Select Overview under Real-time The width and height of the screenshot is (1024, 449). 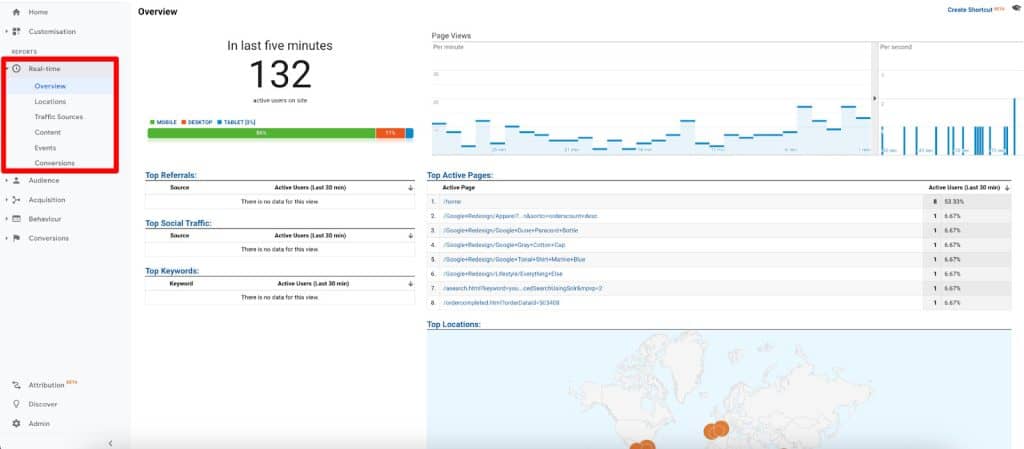coord(50,86)
